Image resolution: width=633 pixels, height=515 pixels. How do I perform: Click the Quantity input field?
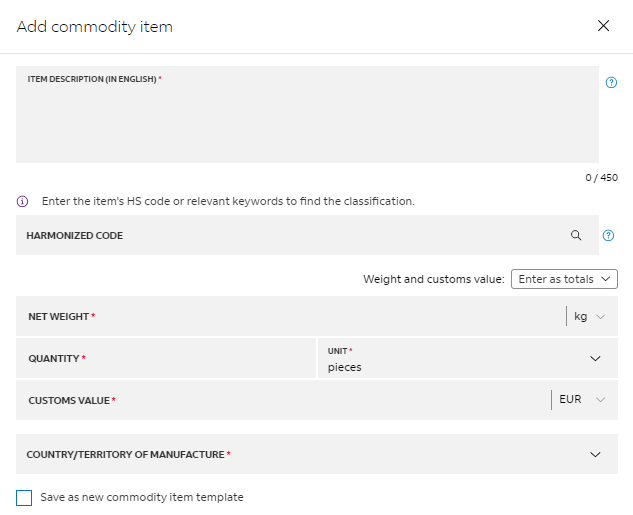tap(166, 358)
